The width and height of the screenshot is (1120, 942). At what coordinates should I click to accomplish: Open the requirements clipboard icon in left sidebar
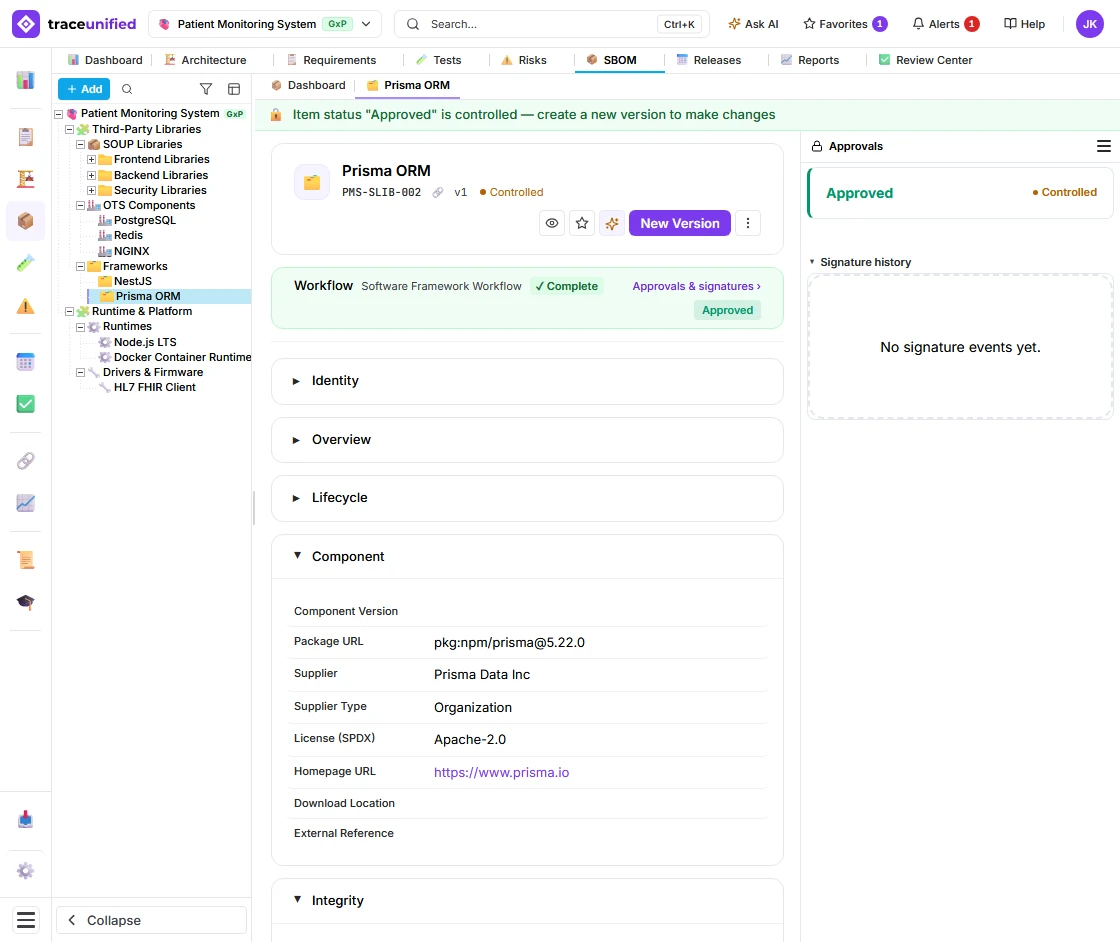point(26,136)
